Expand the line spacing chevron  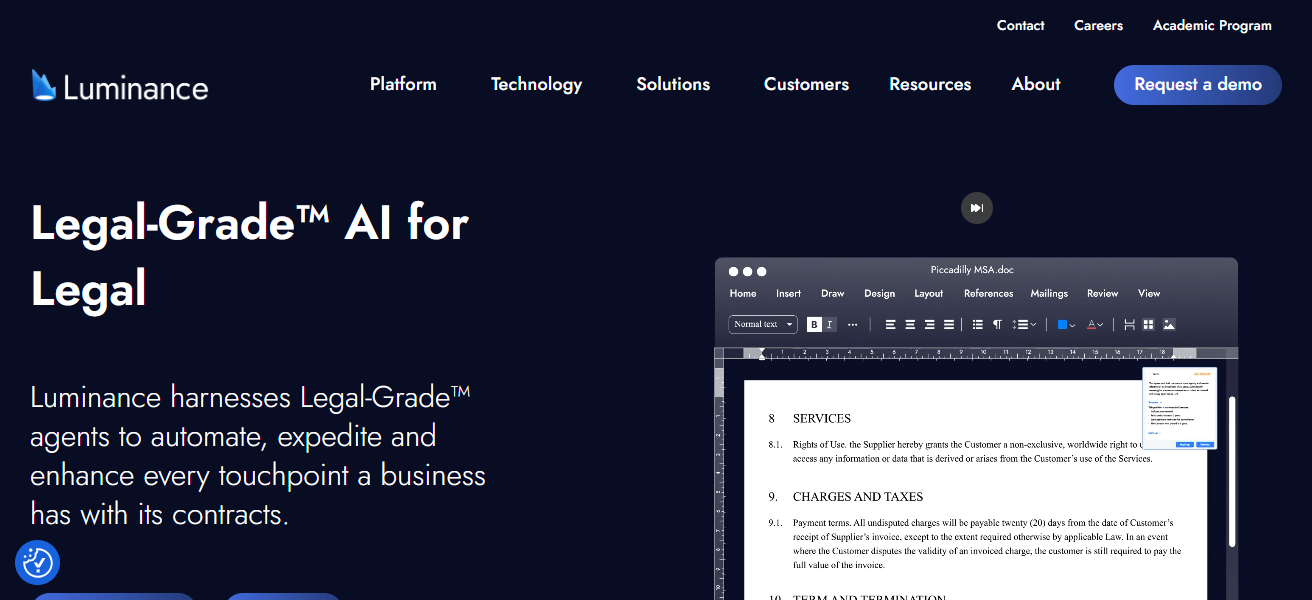[1033, 324]
